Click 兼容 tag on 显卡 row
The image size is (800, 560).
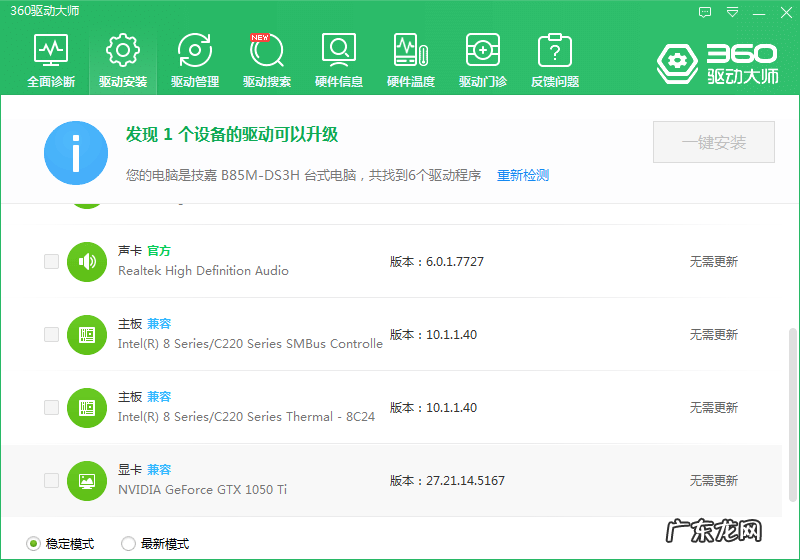point(159,470)
